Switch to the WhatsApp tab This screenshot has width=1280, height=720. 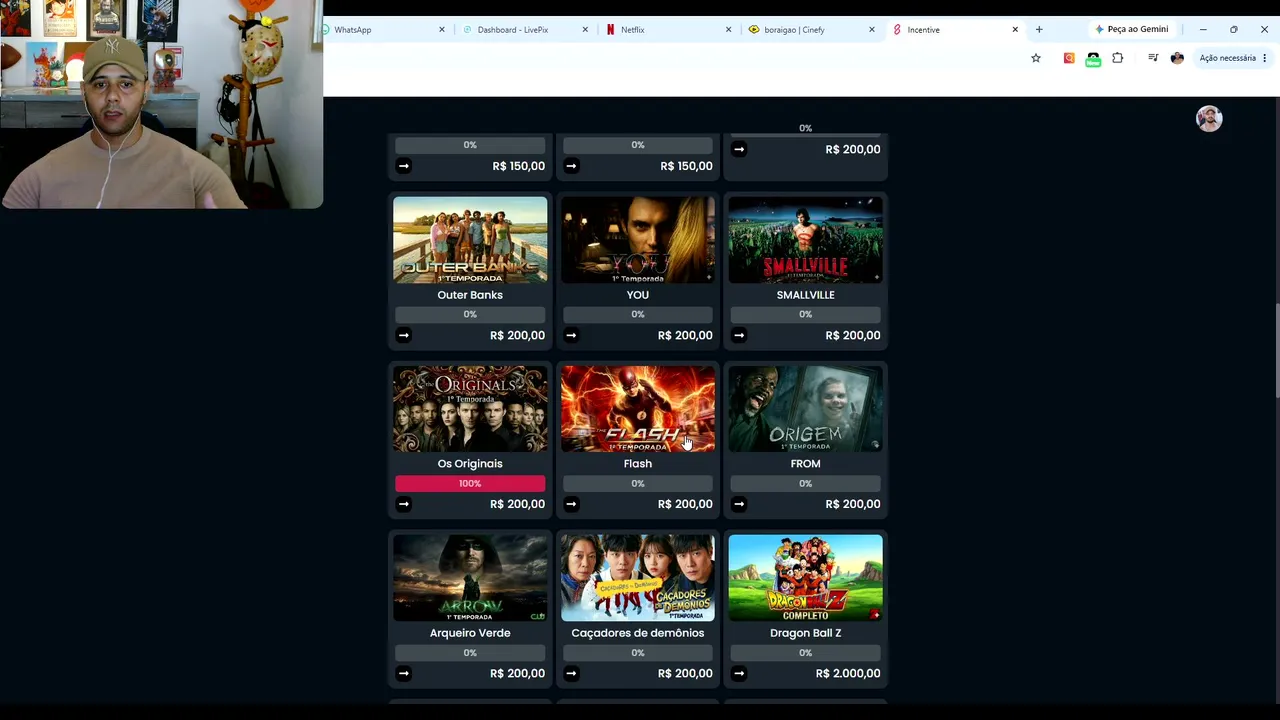(385, 30)
